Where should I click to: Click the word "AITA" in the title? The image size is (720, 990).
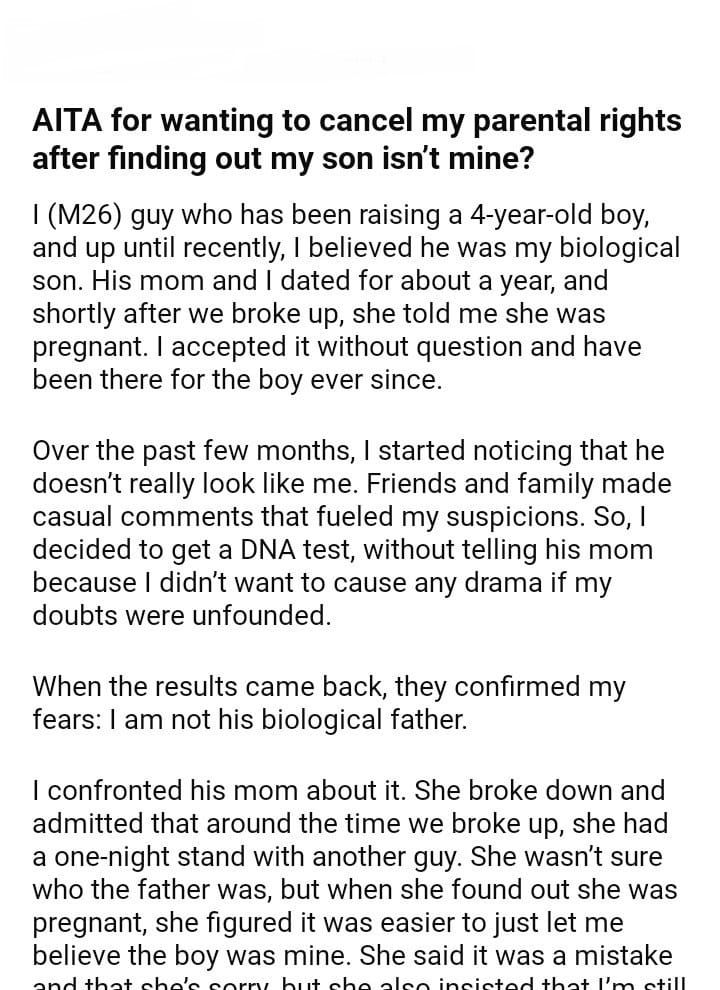67,121
